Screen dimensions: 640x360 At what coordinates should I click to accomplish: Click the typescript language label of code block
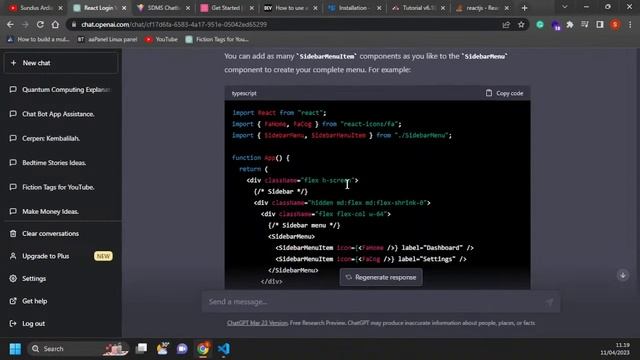244,93
